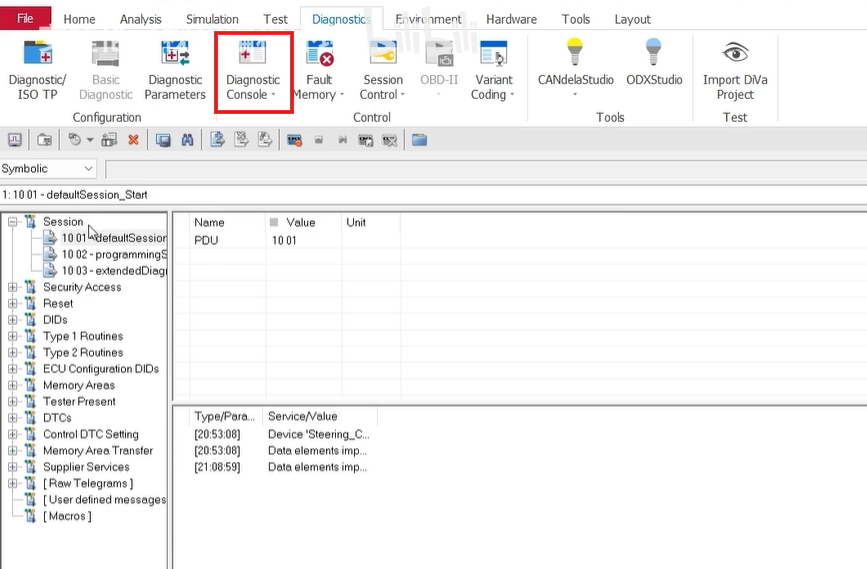Expand the Type 1 Routines node
Screen dimensions: 867x569
13,336
